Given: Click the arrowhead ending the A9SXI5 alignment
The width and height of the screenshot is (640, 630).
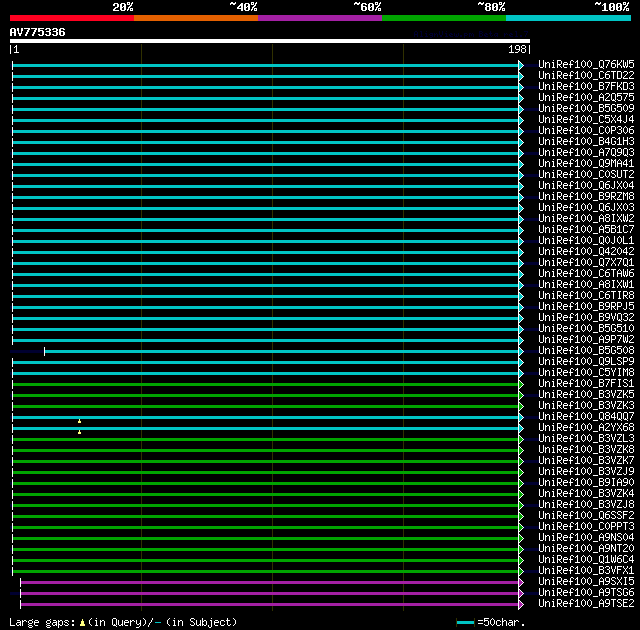Looking at the screenshot, I should click(521, 582).
